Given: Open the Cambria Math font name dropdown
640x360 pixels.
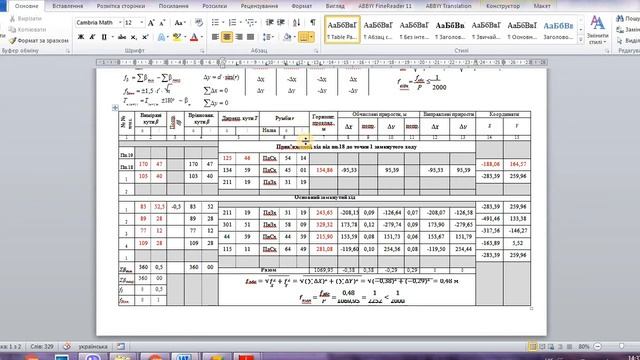Looking at the screenshot, I should coord(120,23).
